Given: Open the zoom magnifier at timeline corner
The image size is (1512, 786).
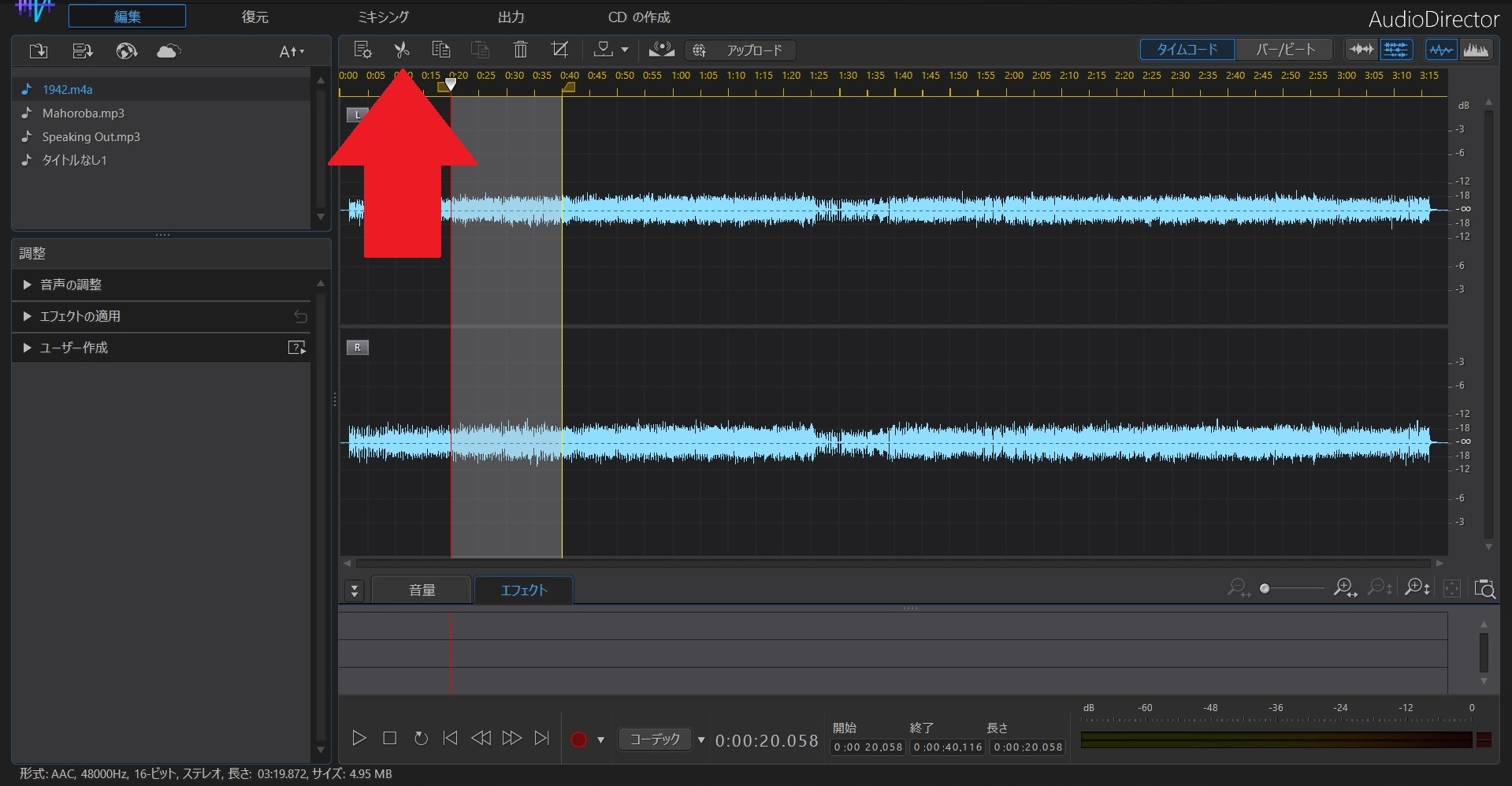Looking at the screenshot, I should (1486, 589).
